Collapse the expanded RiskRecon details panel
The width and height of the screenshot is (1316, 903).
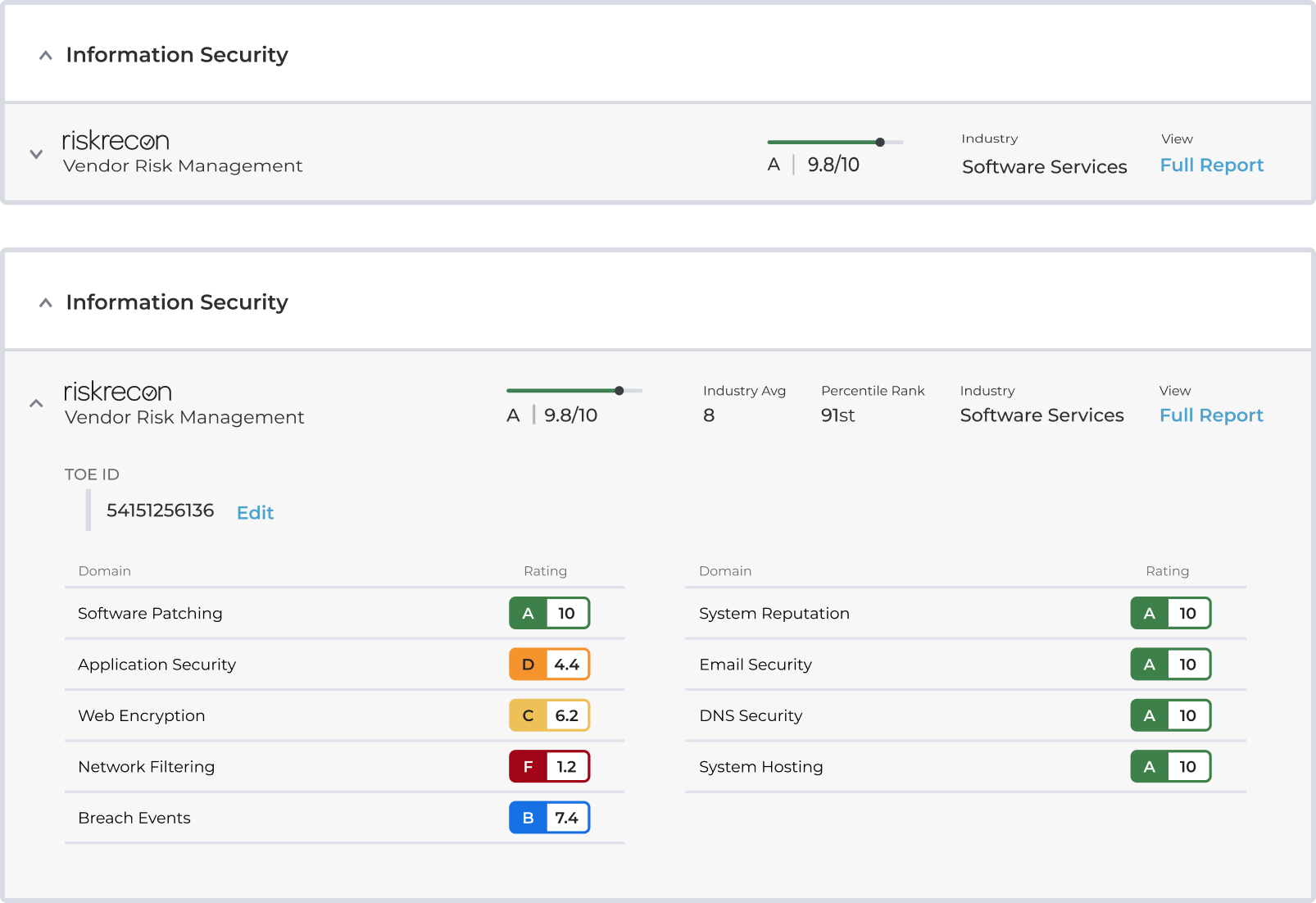click(35, 403)
